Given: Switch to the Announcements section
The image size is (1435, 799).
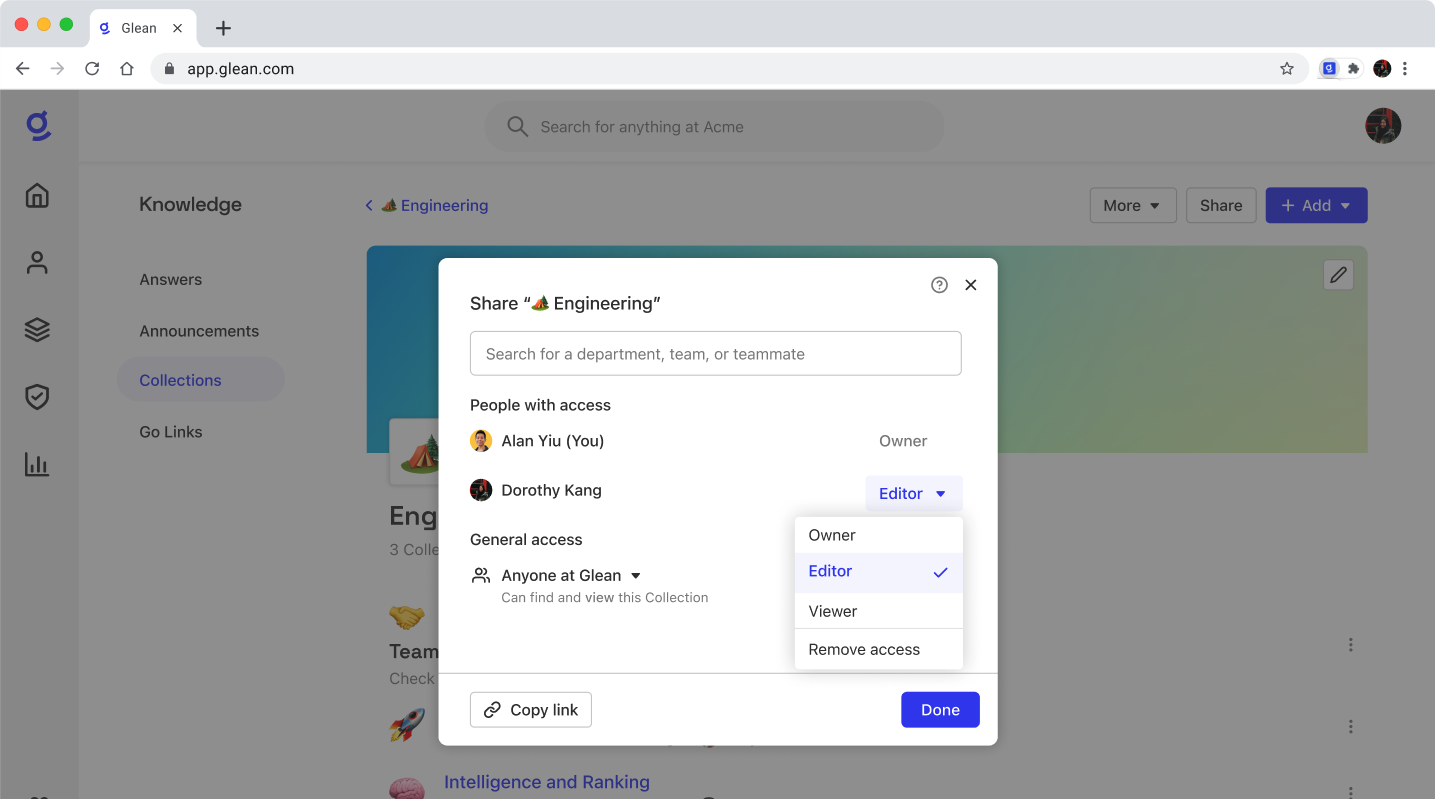Looking at the screenshot, I should [x=198, y=330].
